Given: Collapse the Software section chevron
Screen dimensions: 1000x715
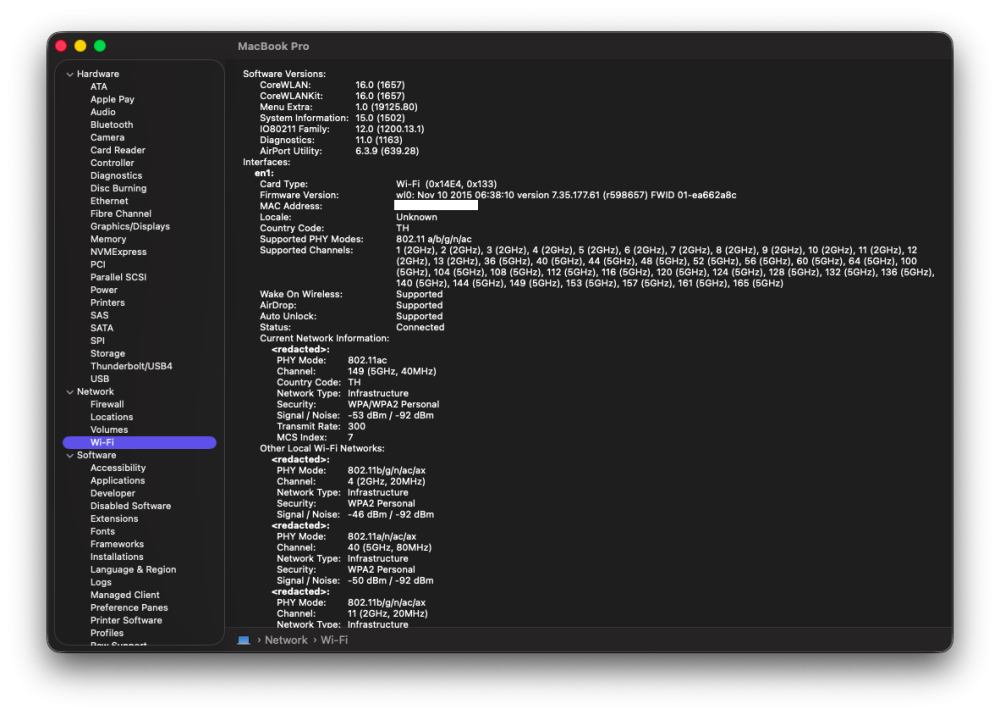Looking at the screenshot, I should 70,455.
